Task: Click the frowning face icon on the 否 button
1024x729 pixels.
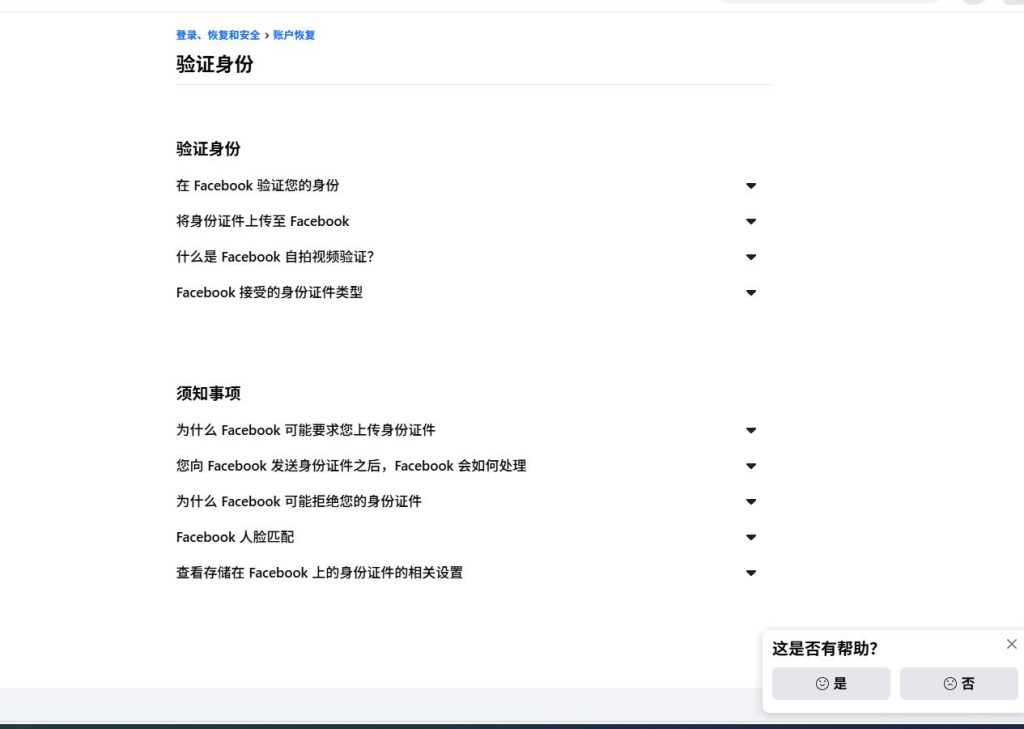Action: [x=949, y=684]
